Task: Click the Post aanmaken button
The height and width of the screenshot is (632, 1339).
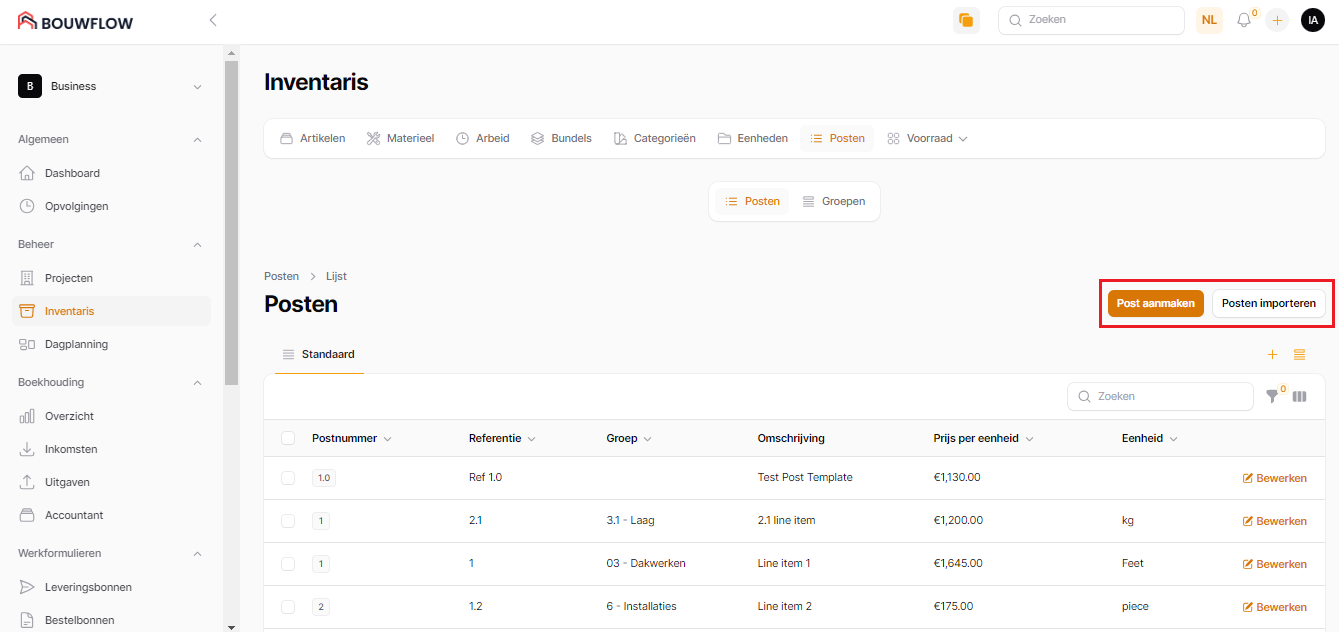Action: [x=1155, y=304]
